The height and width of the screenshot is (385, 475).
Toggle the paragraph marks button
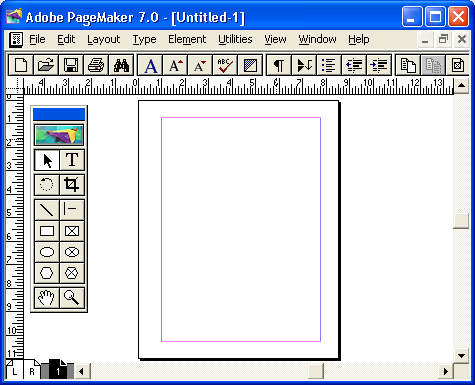click(x=279, y=65)
